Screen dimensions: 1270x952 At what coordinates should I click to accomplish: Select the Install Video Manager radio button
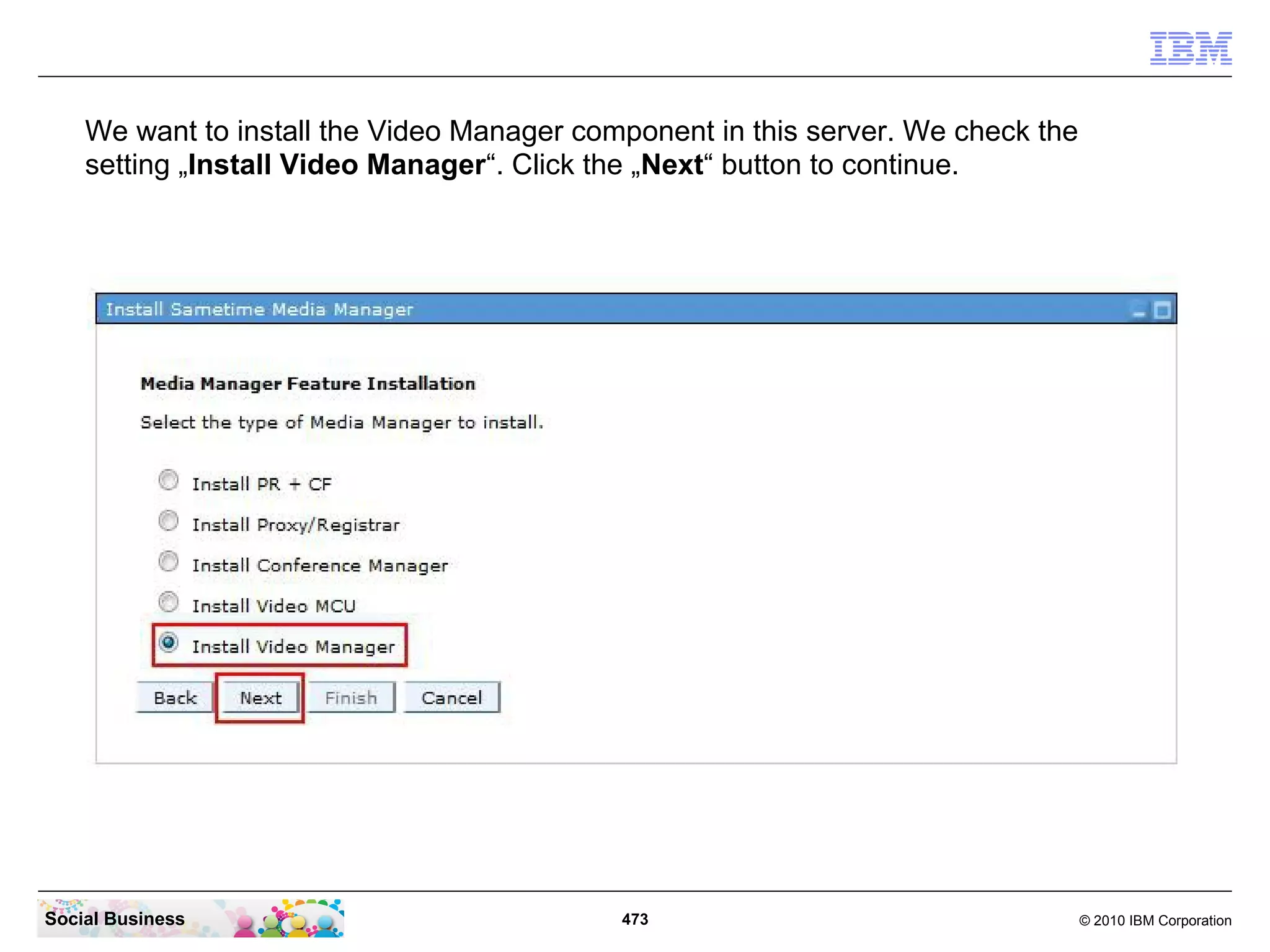pos(168,642)
